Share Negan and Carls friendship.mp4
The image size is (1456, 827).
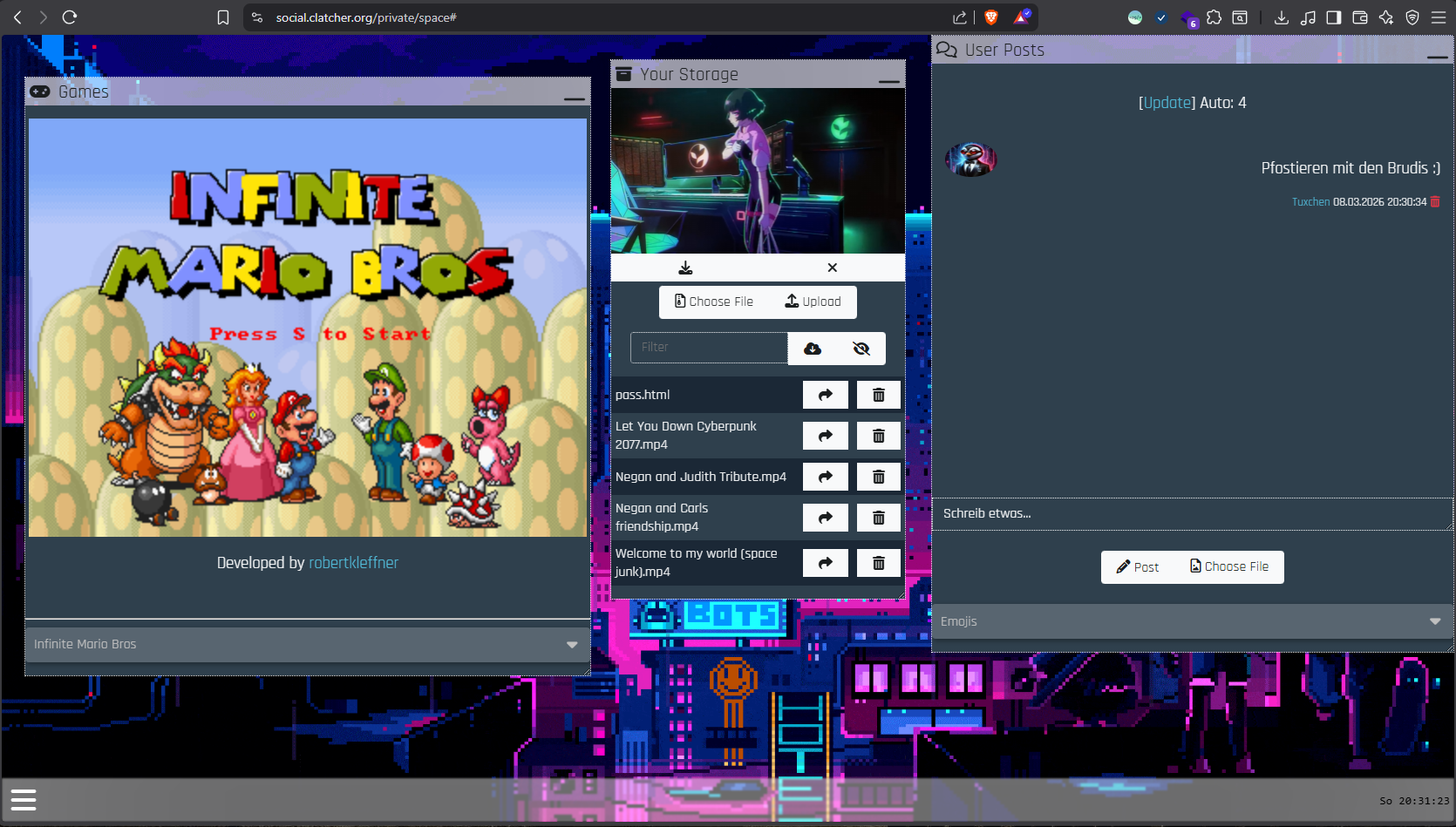(x=826, y=518)
